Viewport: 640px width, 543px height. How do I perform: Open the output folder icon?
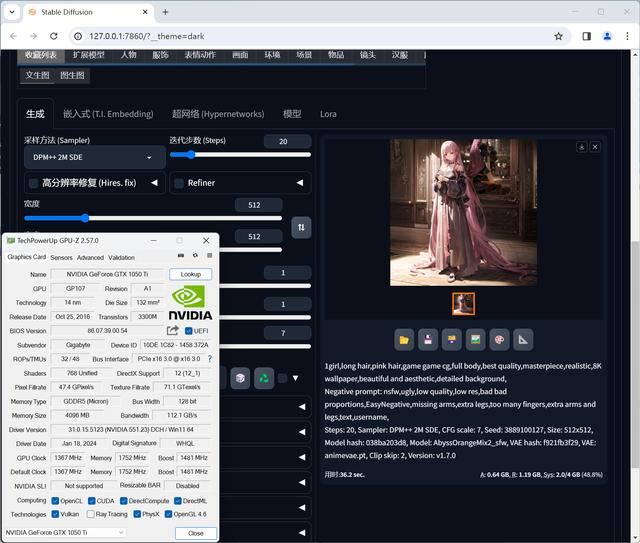pos(404,340)
